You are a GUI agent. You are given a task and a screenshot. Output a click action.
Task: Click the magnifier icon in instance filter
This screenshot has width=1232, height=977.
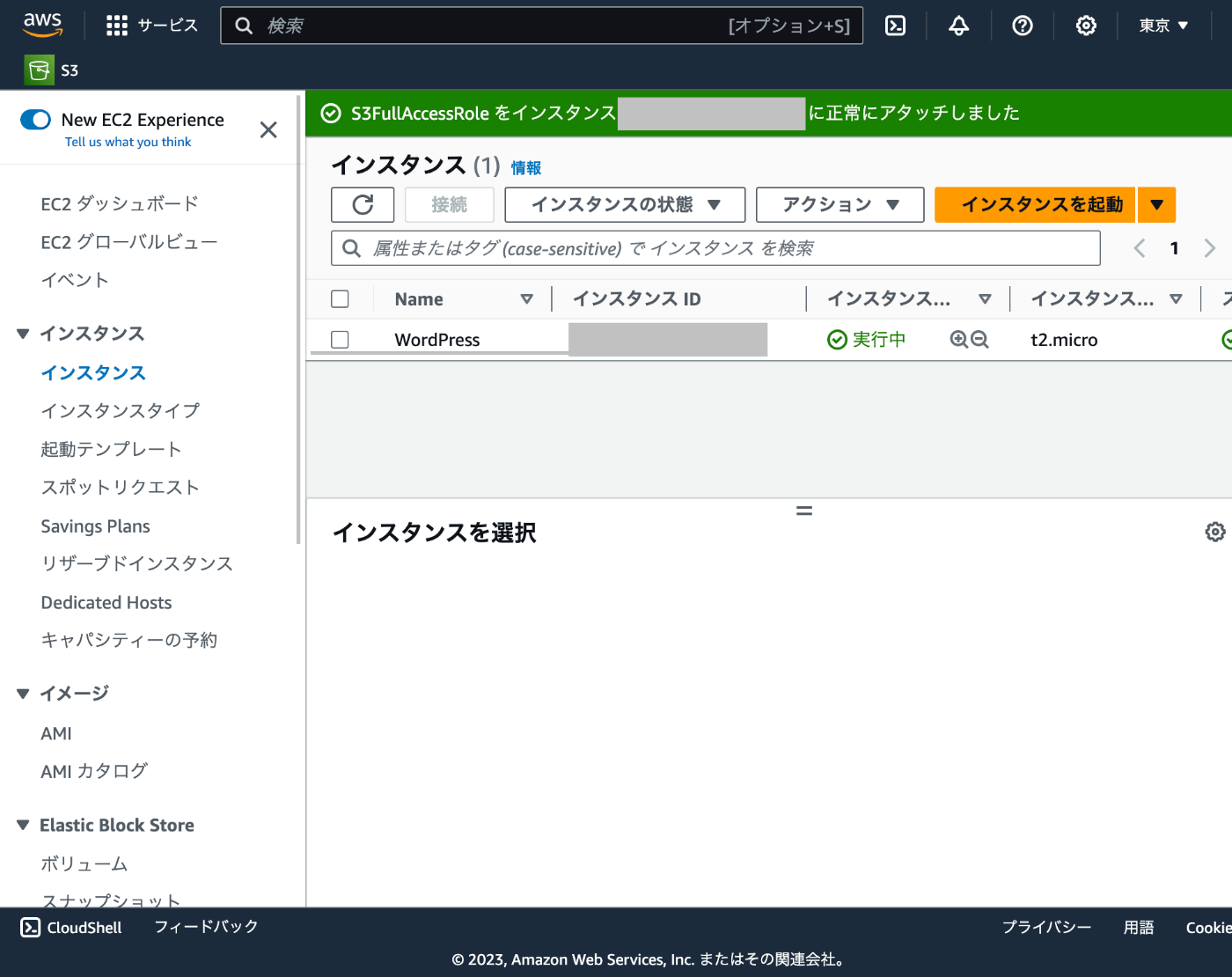pos(351,248)
